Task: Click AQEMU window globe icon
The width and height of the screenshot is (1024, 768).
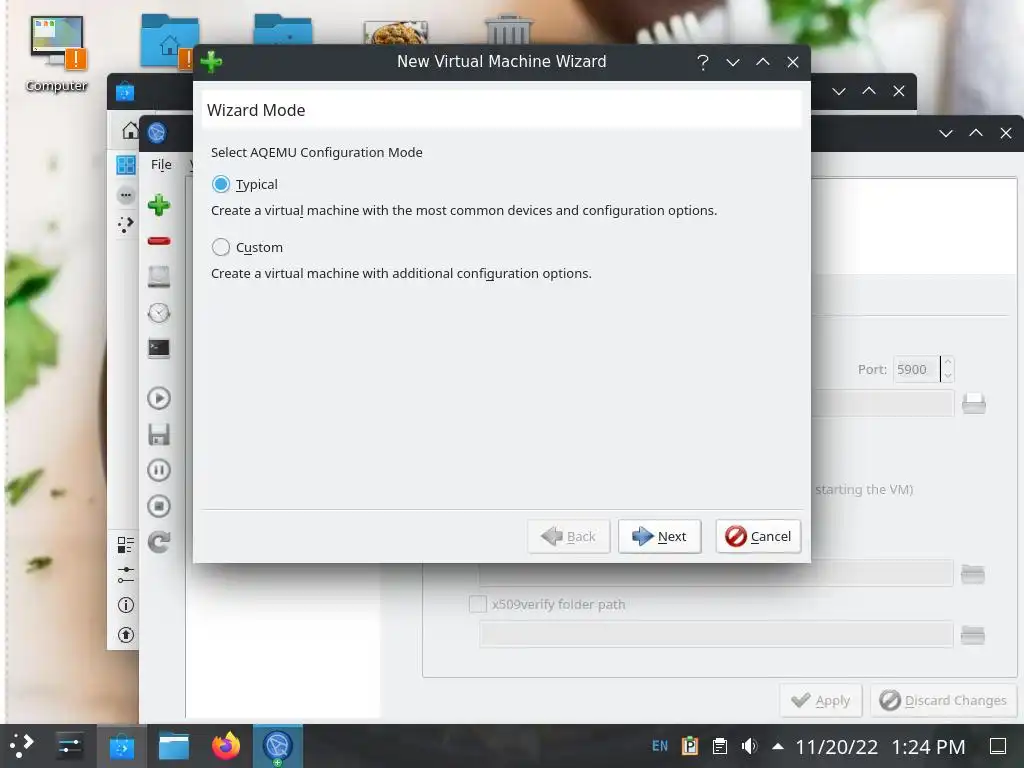Action: pos(157,133)
